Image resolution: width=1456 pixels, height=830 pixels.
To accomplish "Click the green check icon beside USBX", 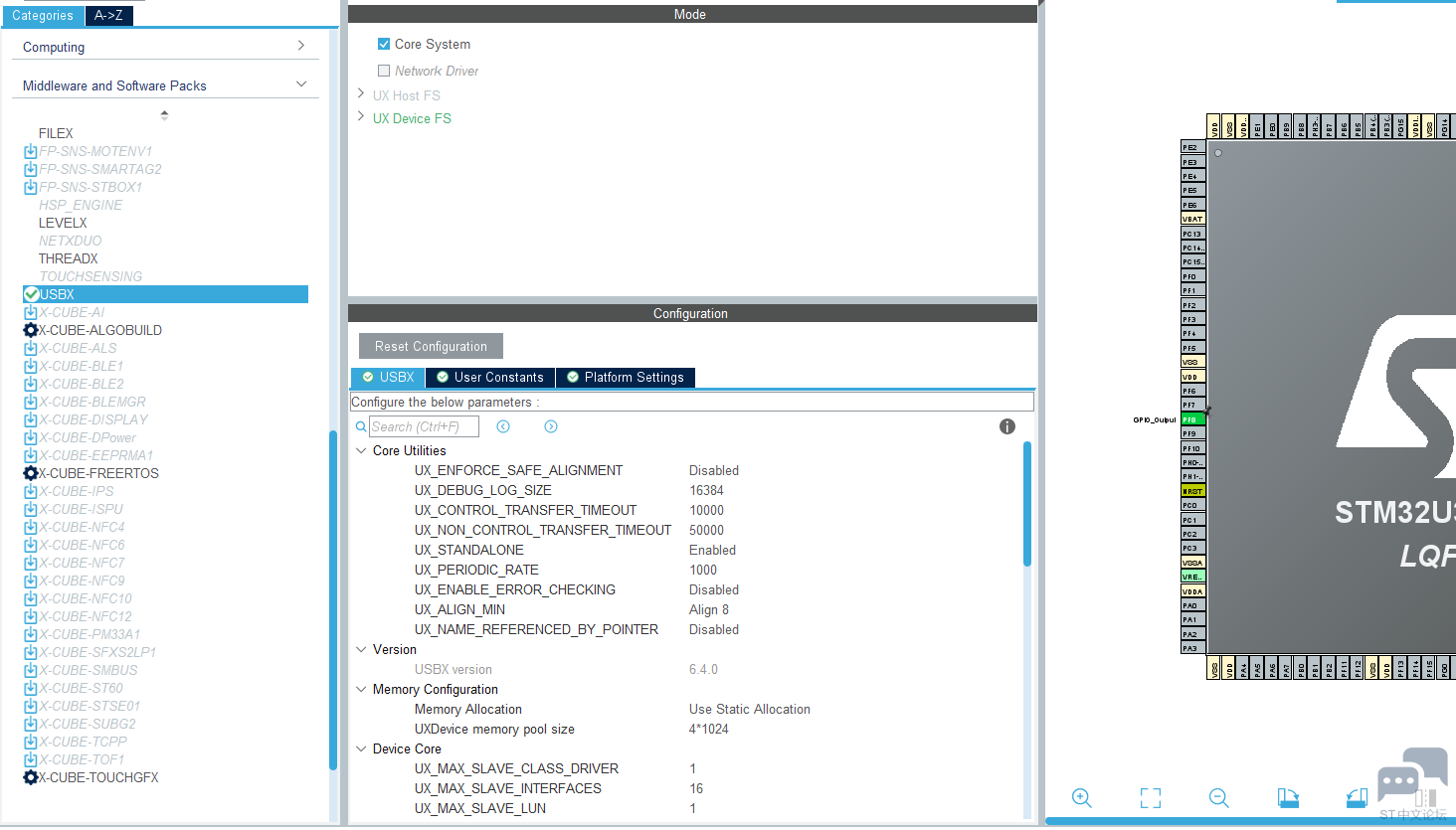I will pyautogui.click(x=31, y=294).
